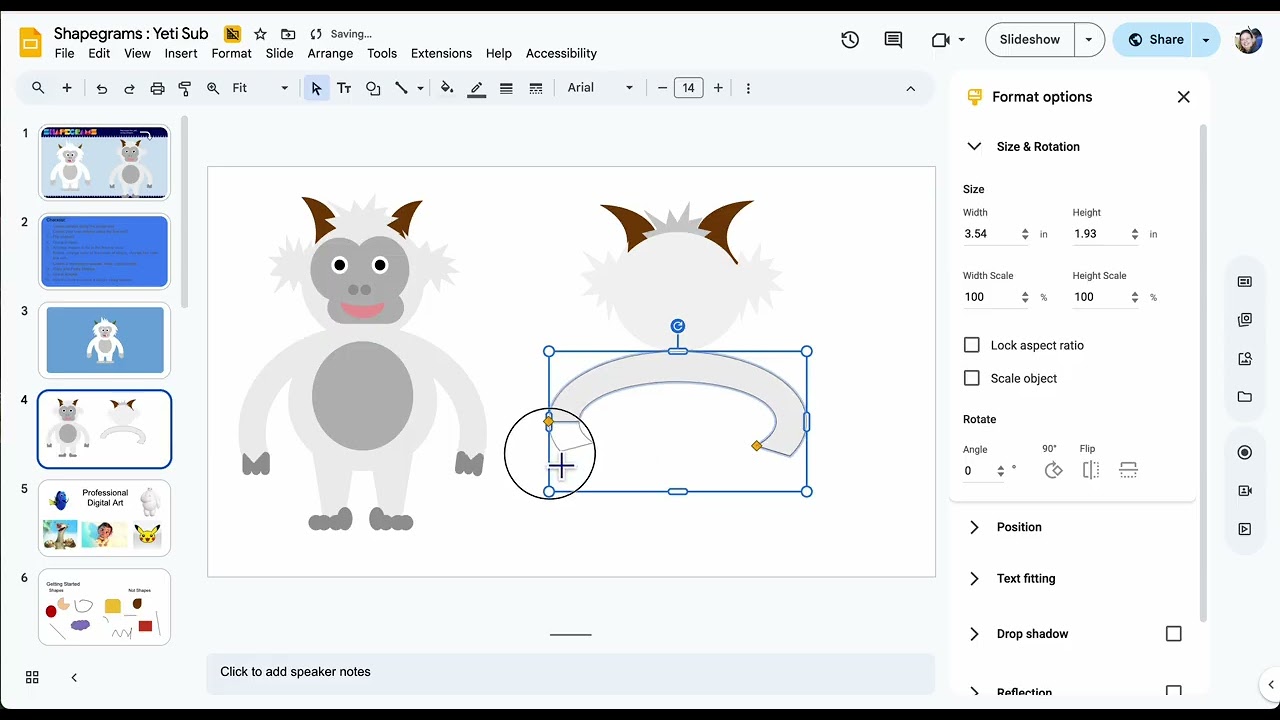The width and height of the screenshot is (1280, 720).
Task: Open the Fill color picker
Action: (x=447, y=88)
